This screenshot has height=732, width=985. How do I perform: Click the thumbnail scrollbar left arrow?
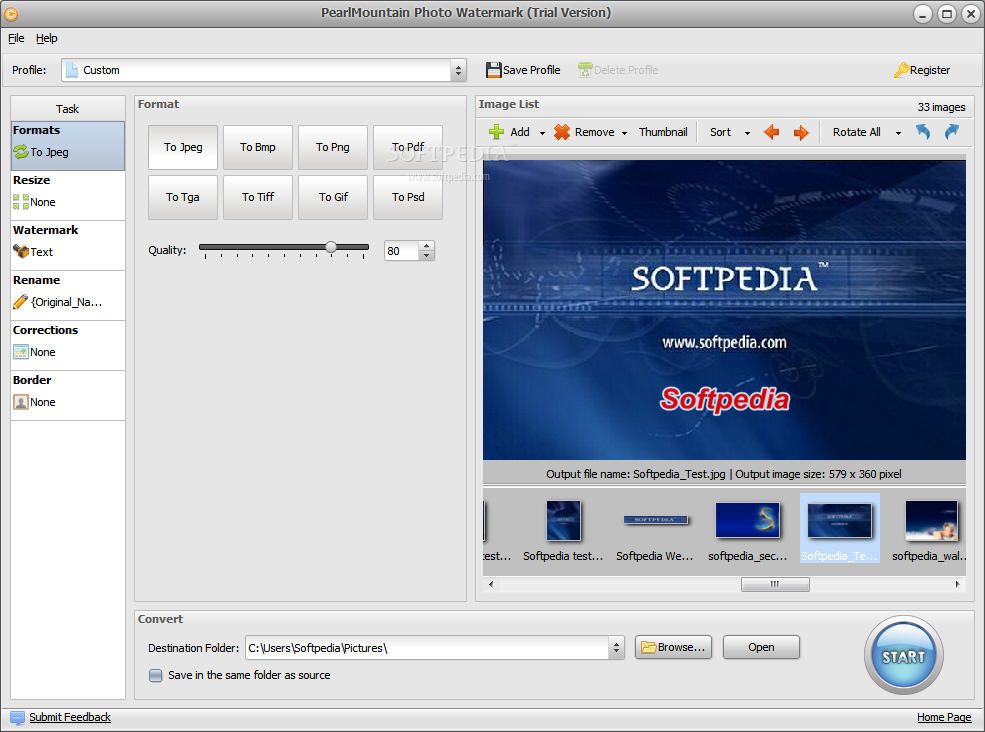tap(491, 584)
